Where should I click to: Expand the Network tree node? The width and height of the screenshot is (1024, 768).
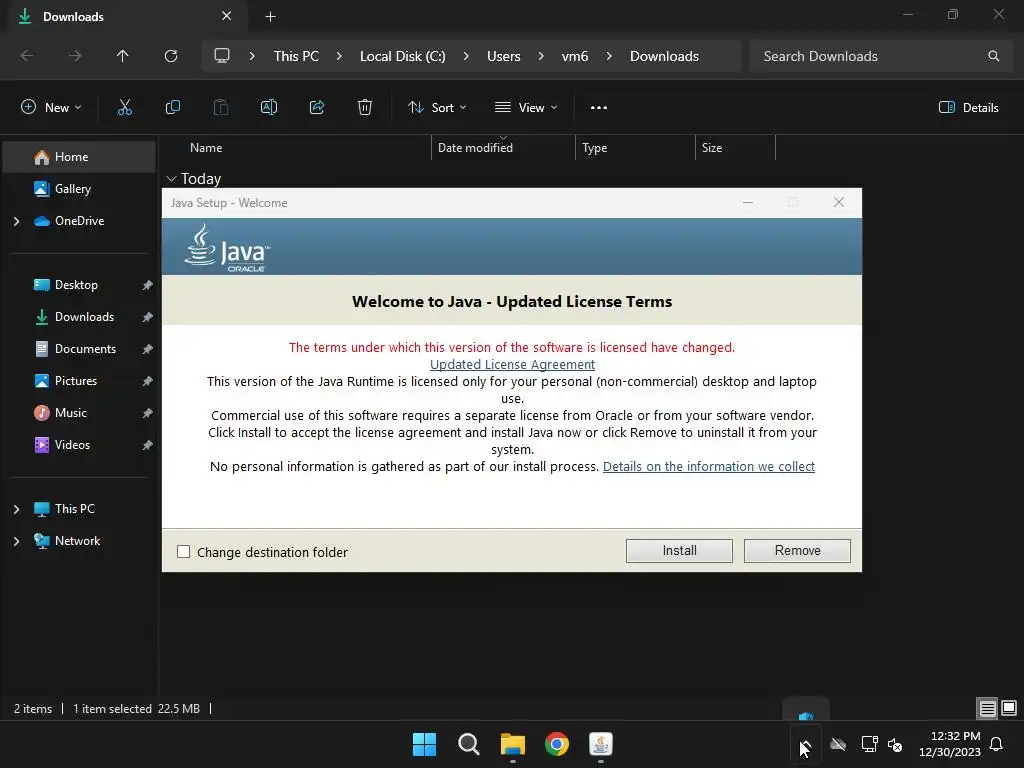(x=16, y=541)
